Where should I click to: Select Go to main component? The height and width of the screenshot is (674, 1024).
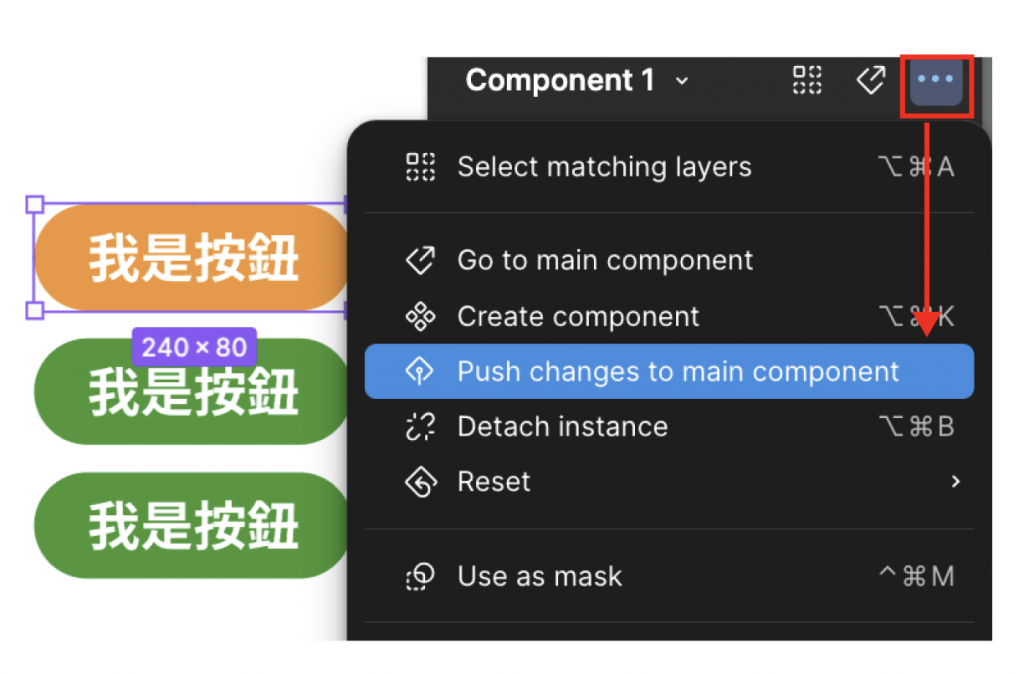[605, 261]
